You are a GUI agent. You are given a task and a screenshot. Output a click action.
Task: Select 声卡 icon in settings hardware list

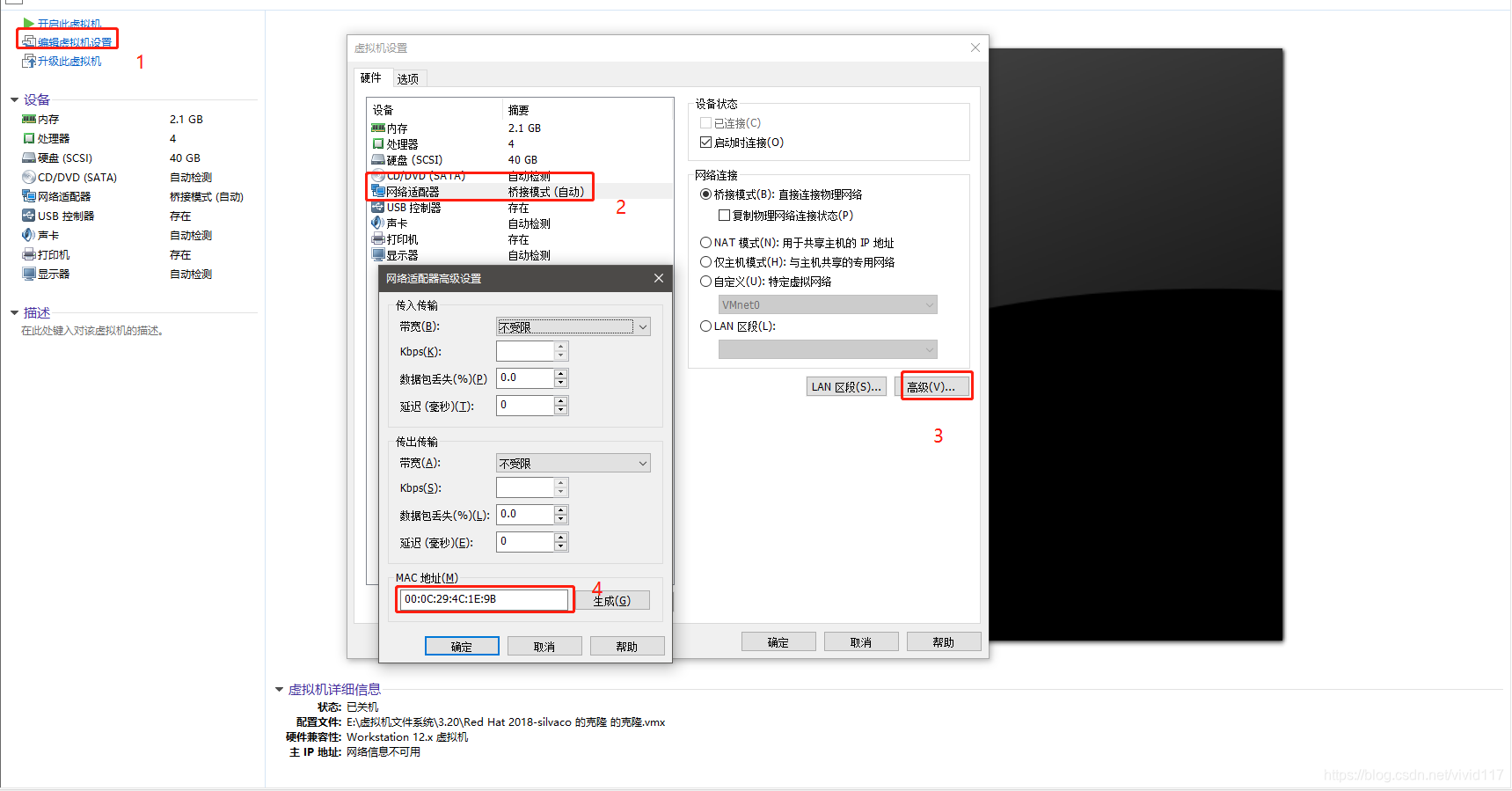(x=378, y=223)
